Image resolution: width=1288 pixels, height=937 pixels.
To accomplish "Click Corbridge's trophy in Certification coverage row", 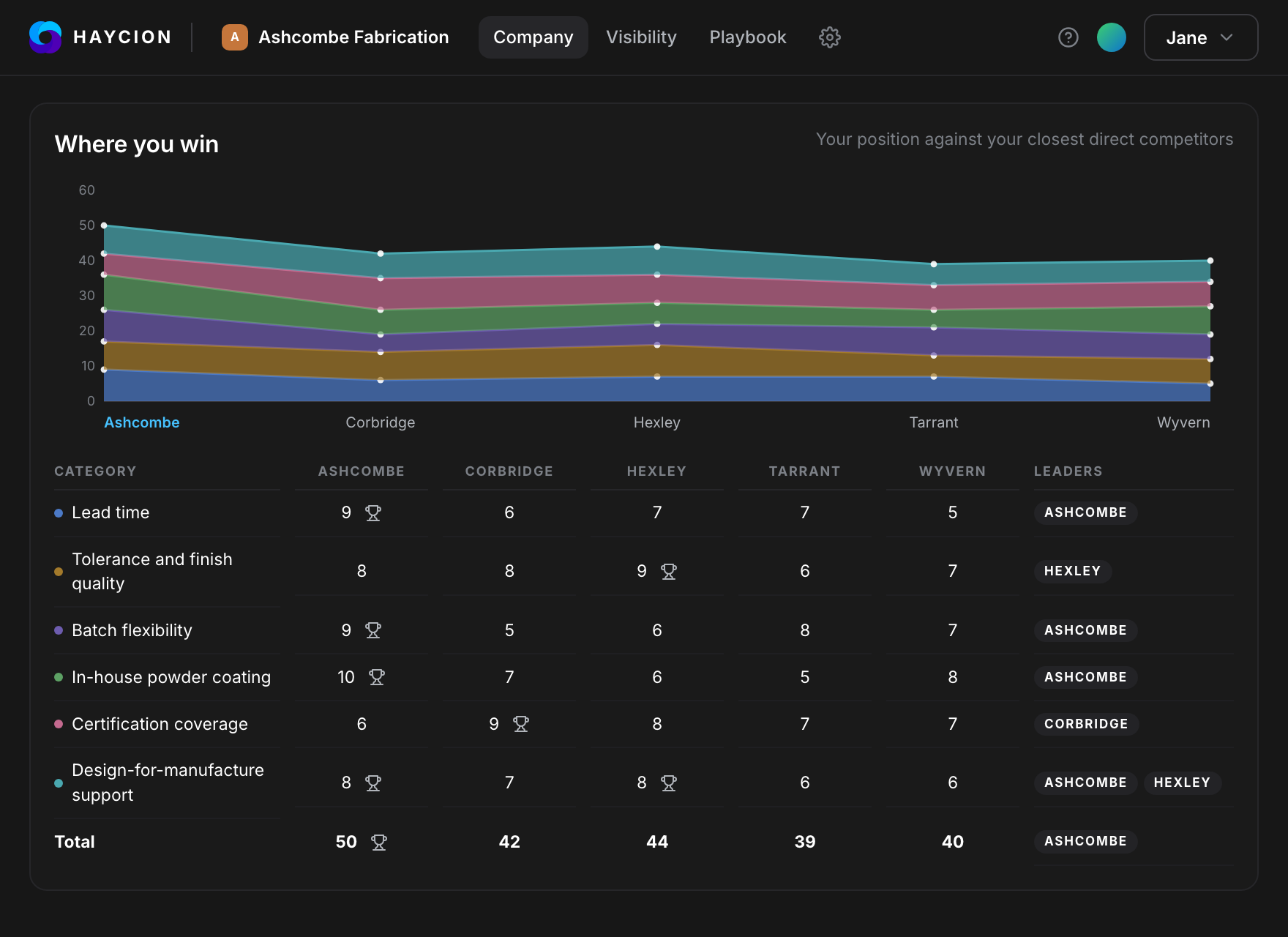I will (521, 724).
